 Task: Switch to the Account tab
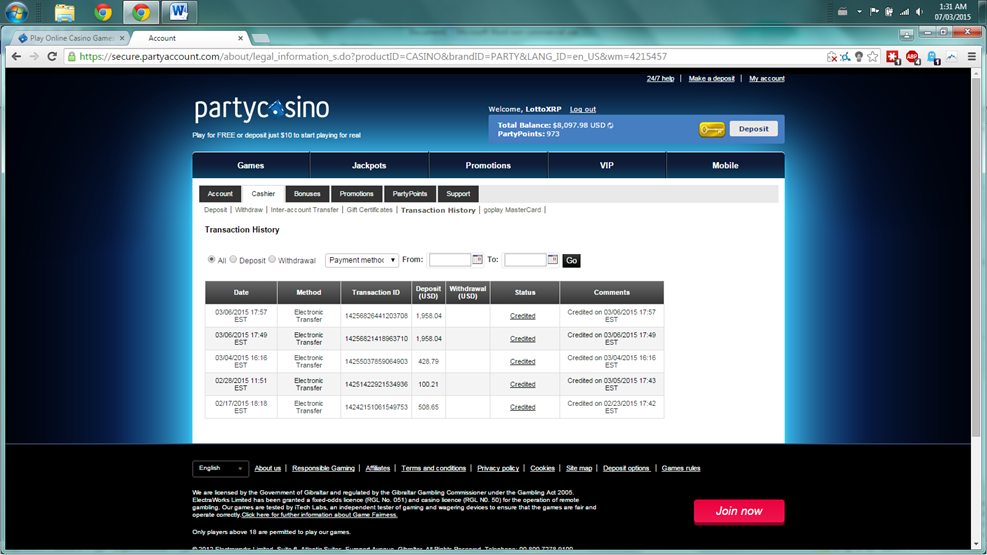click(x=220, y=194)
